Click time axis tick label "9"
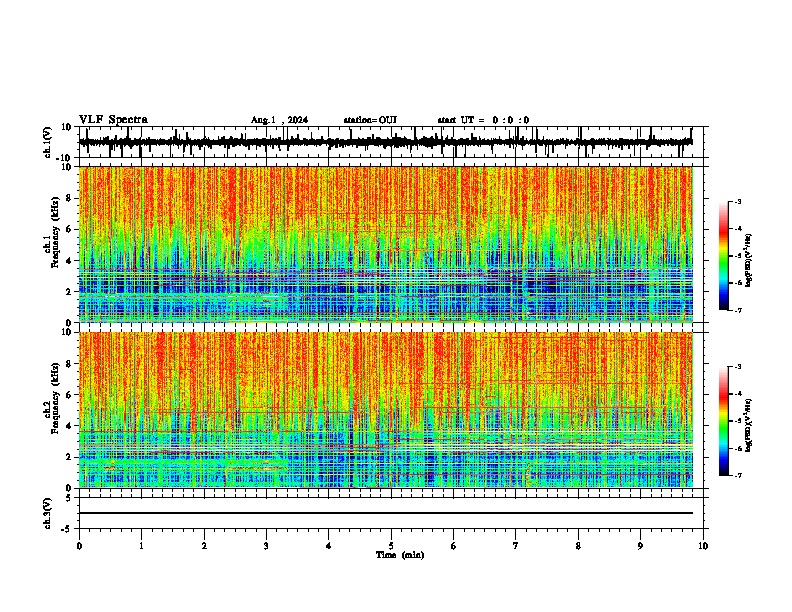The image size is (792, 612). [x=640, y=546]
